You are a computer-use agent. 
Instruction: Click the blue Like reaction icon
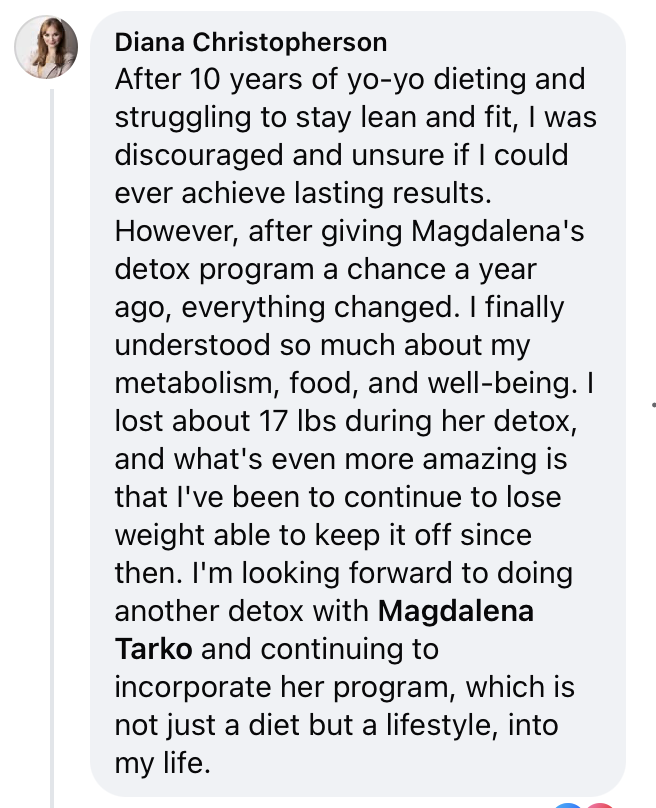click(568, 804)
